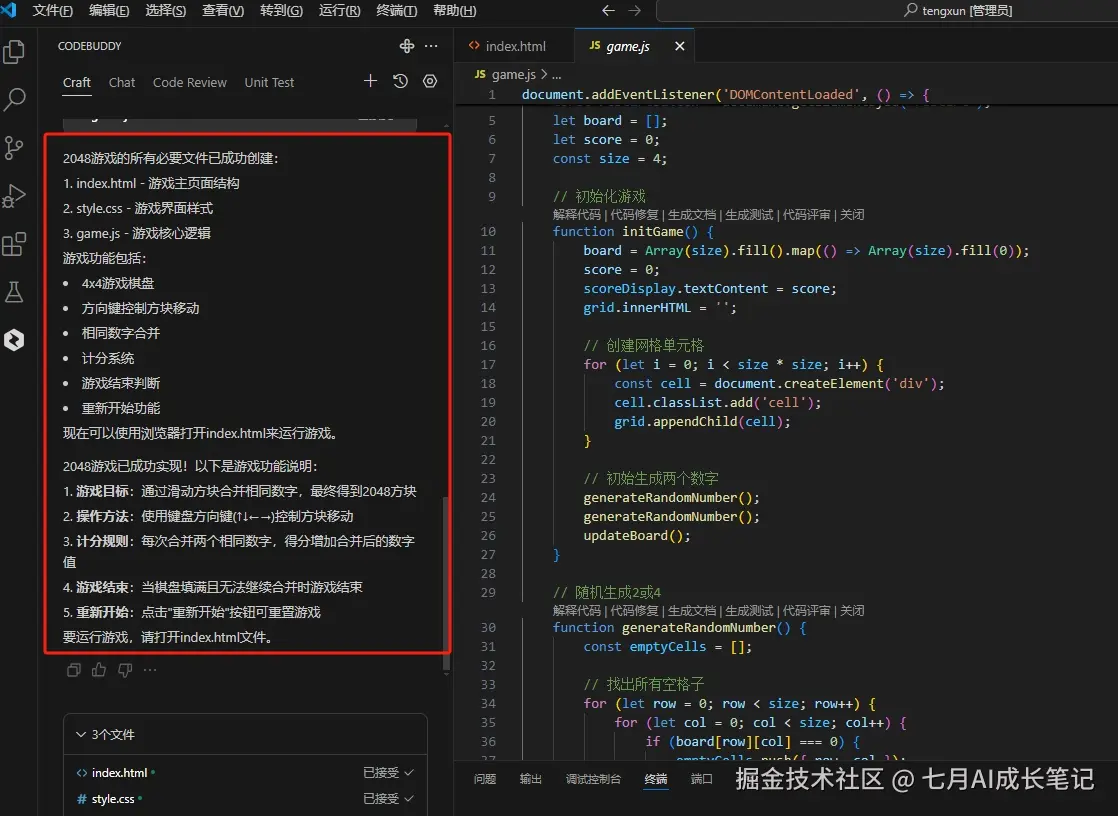
Task: Open 已接受 dropdown for index.html
Action: [388, 772]
